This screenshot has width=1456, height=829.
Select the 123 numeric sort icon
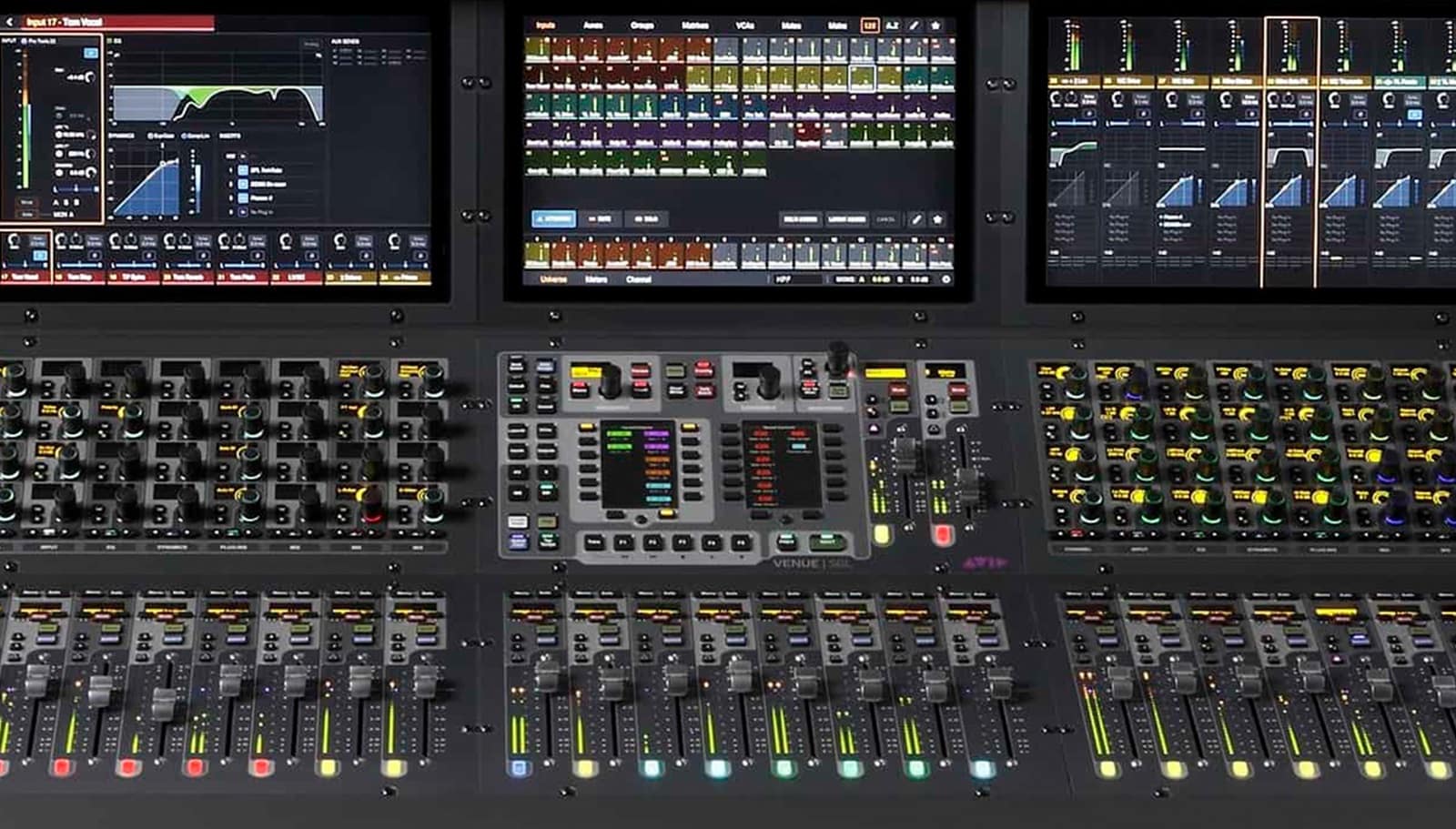coord(869,25)
